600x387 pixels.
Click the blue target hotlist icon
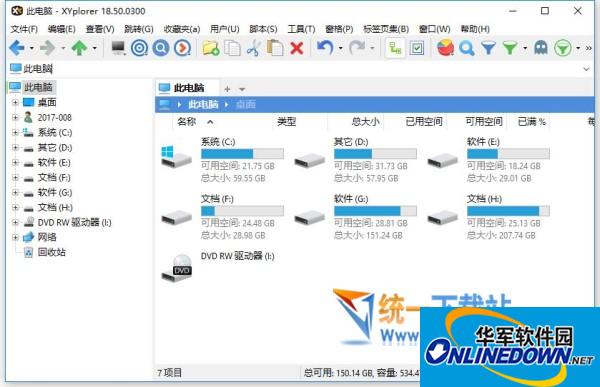[x=139, y=48]
